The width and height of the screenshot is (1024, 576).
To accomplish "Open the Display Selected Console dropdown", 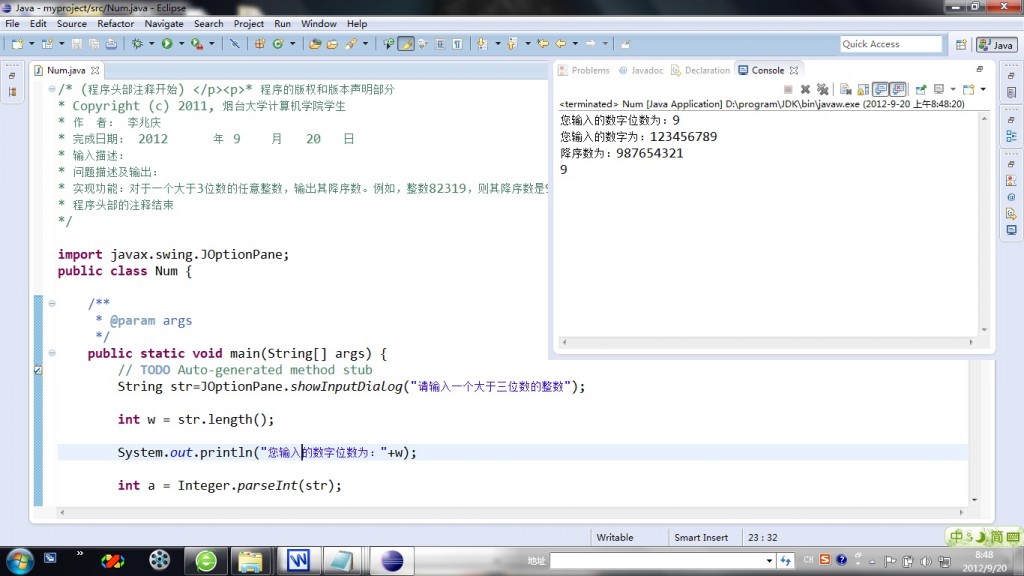I will click(x=953, y=89).
